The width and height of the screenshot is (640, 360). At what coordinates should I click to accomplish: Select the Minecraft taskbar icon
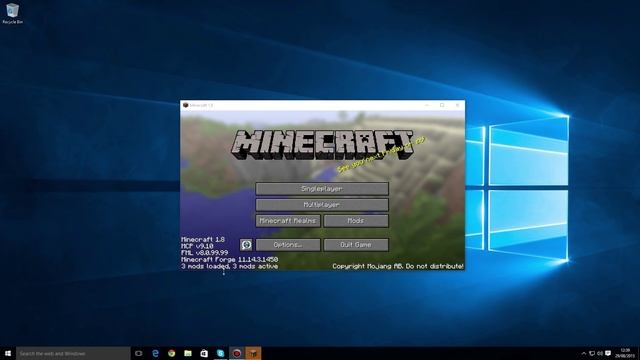point(253,353)
